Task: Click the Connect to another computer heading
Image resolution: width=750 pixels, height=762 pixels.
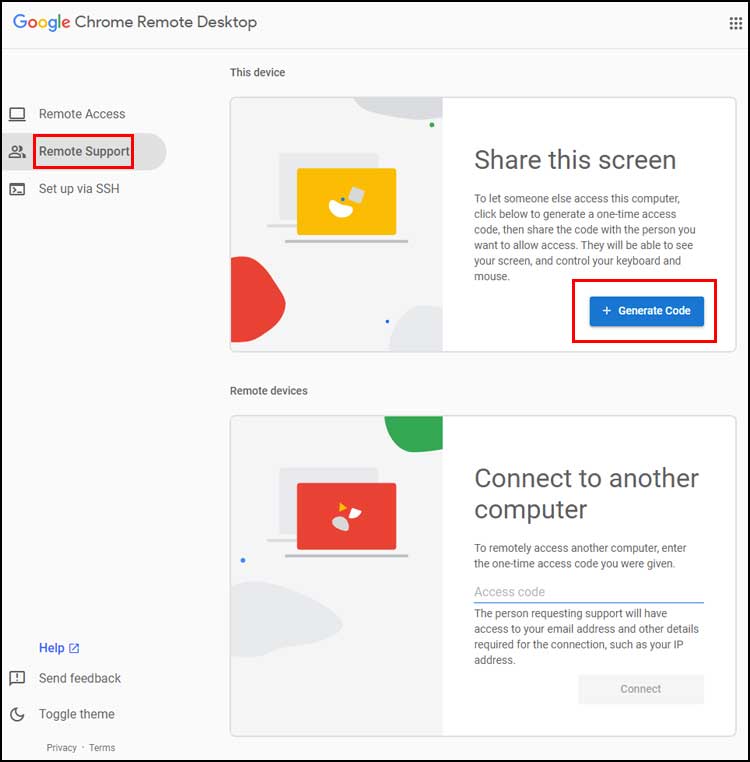Action: [x=586, y=494]
